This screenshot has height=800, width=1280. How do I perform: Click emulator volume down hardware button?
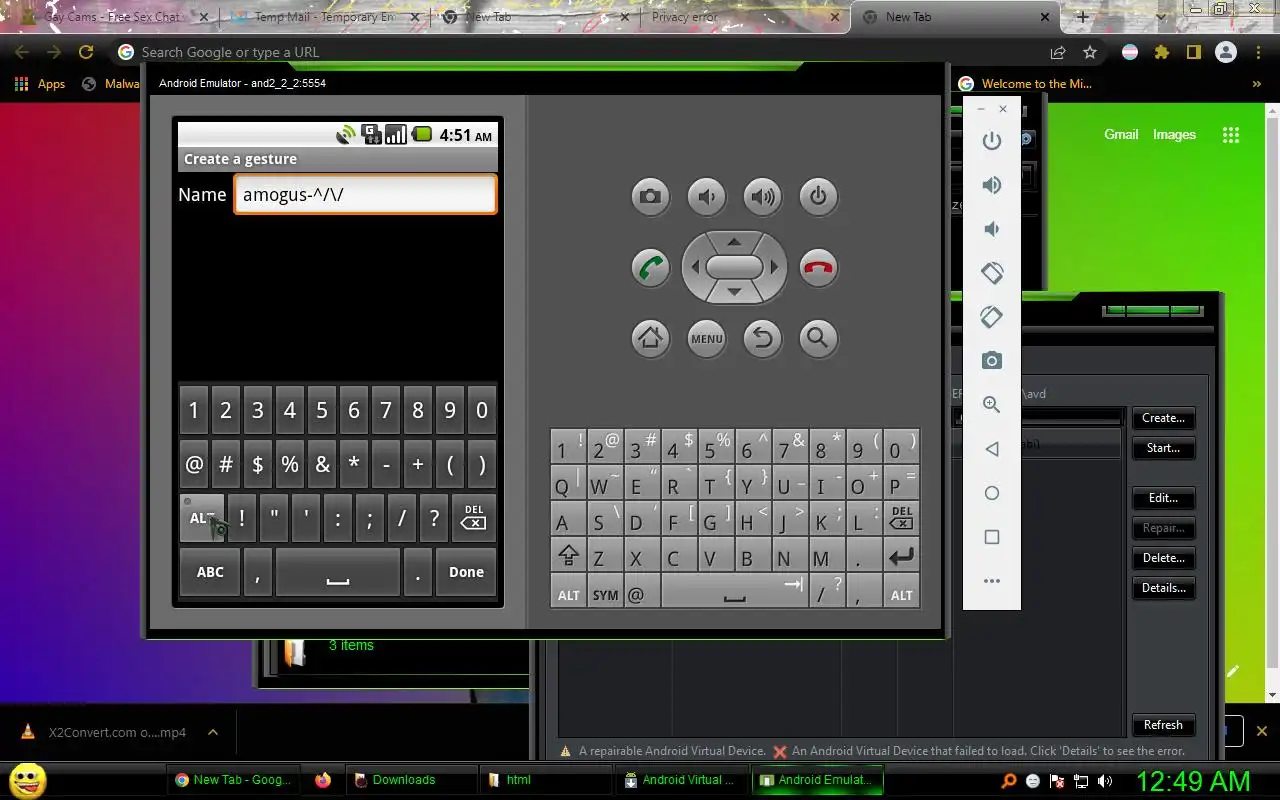pyautogui.click(x=706, y=196)
